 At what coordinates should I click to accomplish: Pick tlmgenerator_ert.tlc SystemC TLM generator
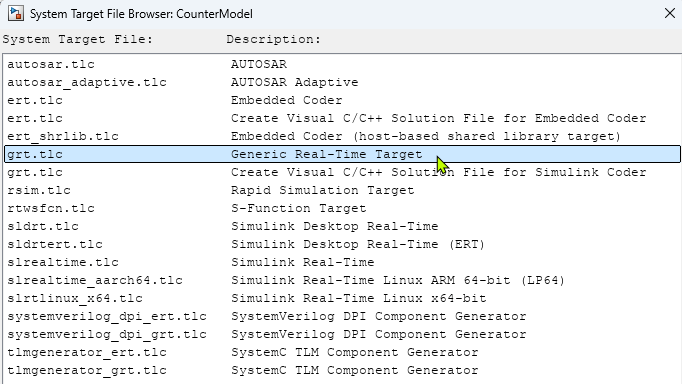coord(342,352)
